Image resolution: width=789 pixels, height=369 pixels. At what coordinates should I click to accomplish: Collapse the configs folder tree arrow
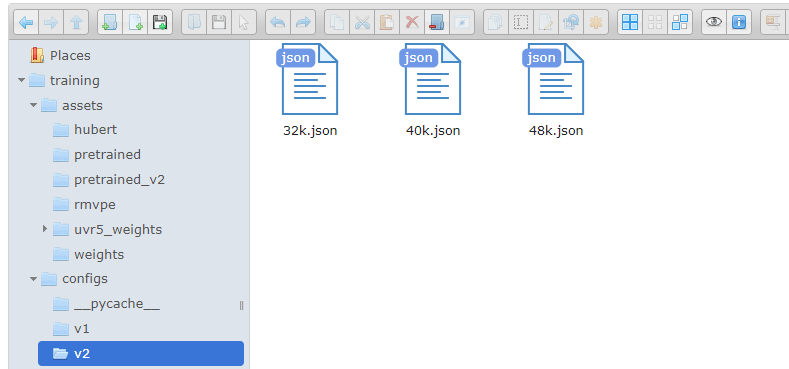point(33,279)
